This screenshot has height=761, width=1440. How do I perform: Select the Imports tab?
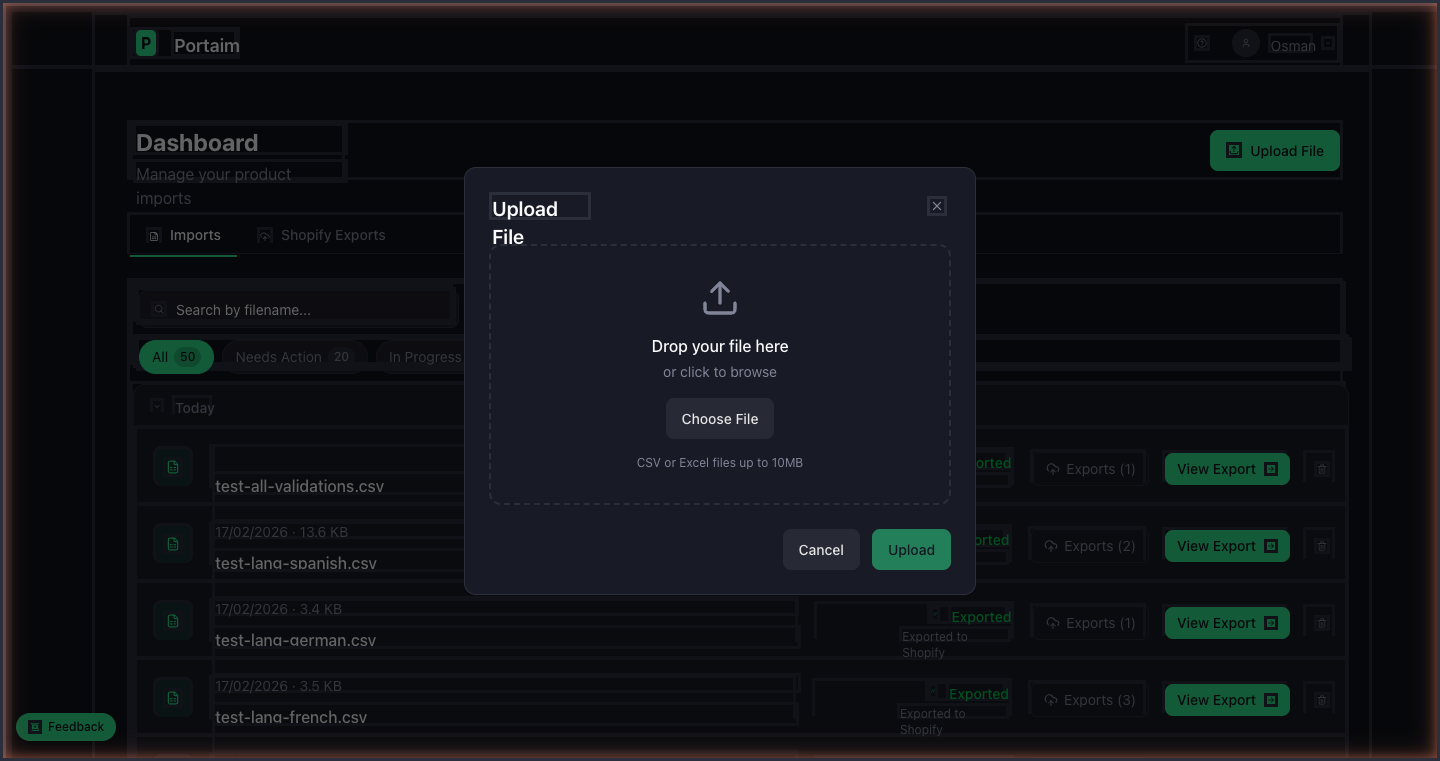click(x=184, y=234)
